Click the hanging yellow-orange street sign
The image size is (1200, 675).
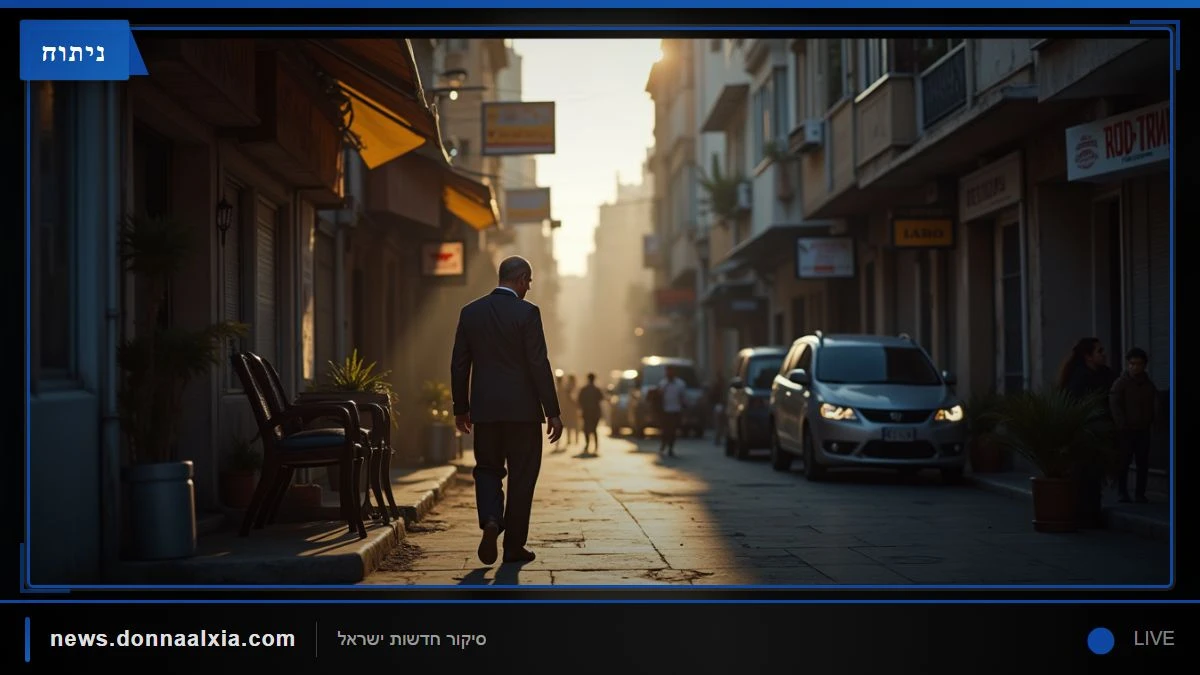tap(518, 128)
